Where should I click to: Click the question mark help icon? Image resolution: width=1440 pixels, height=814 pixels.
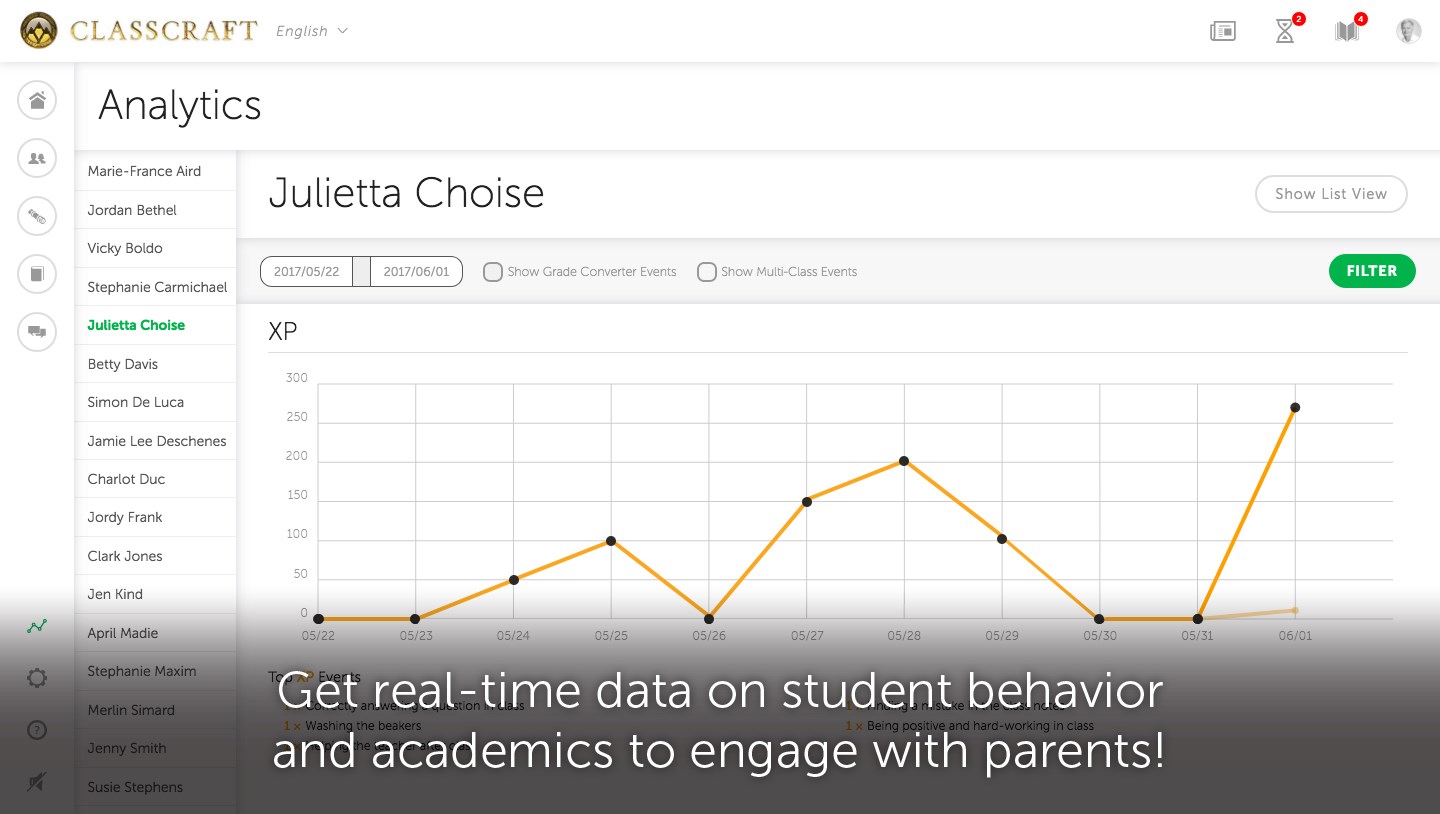pyautogui.click(x=37, y=730)
